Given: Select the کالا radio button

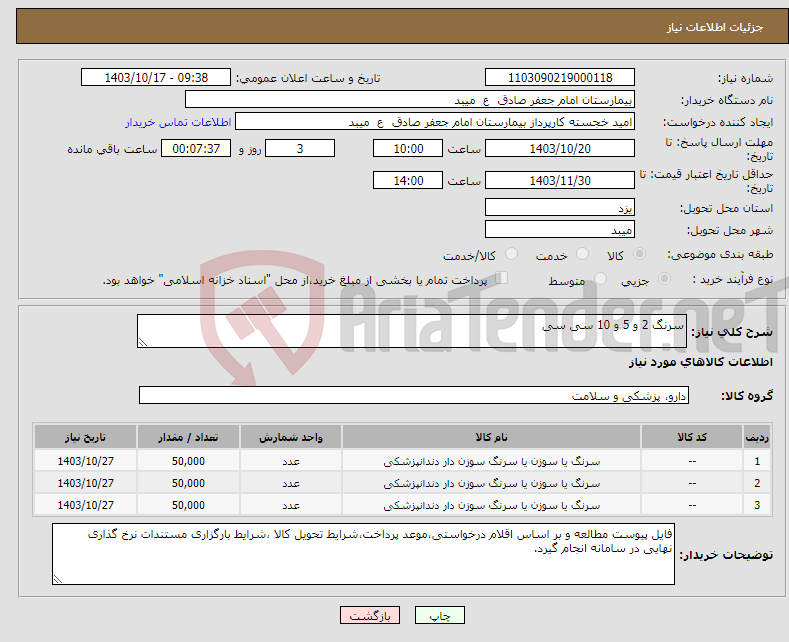Looking at the screenshot, I should [639, 254].
